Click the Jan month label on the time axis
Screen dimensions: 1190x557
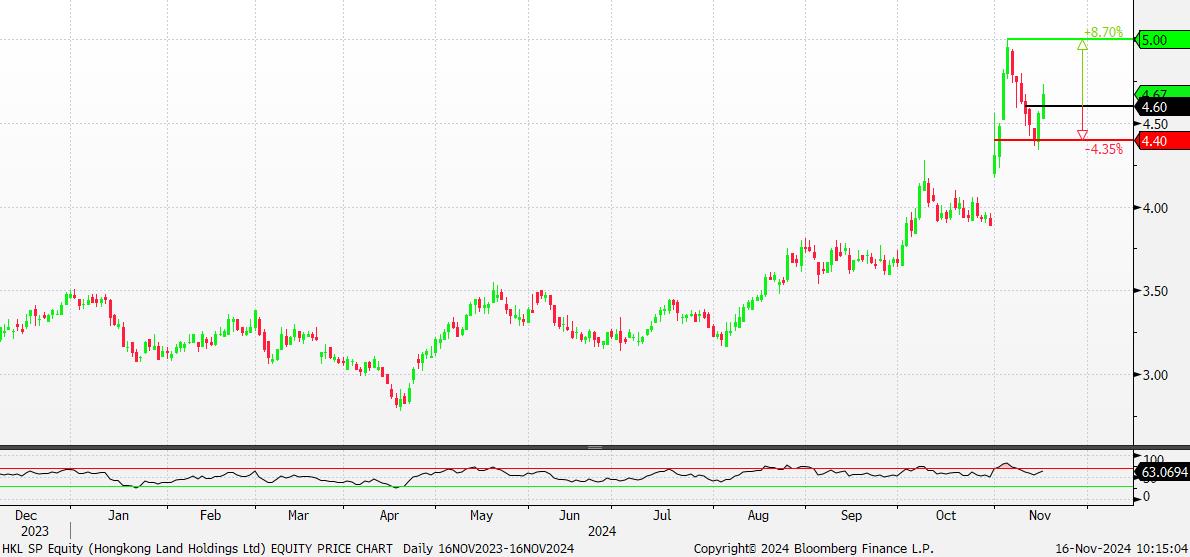pos(118,516)
